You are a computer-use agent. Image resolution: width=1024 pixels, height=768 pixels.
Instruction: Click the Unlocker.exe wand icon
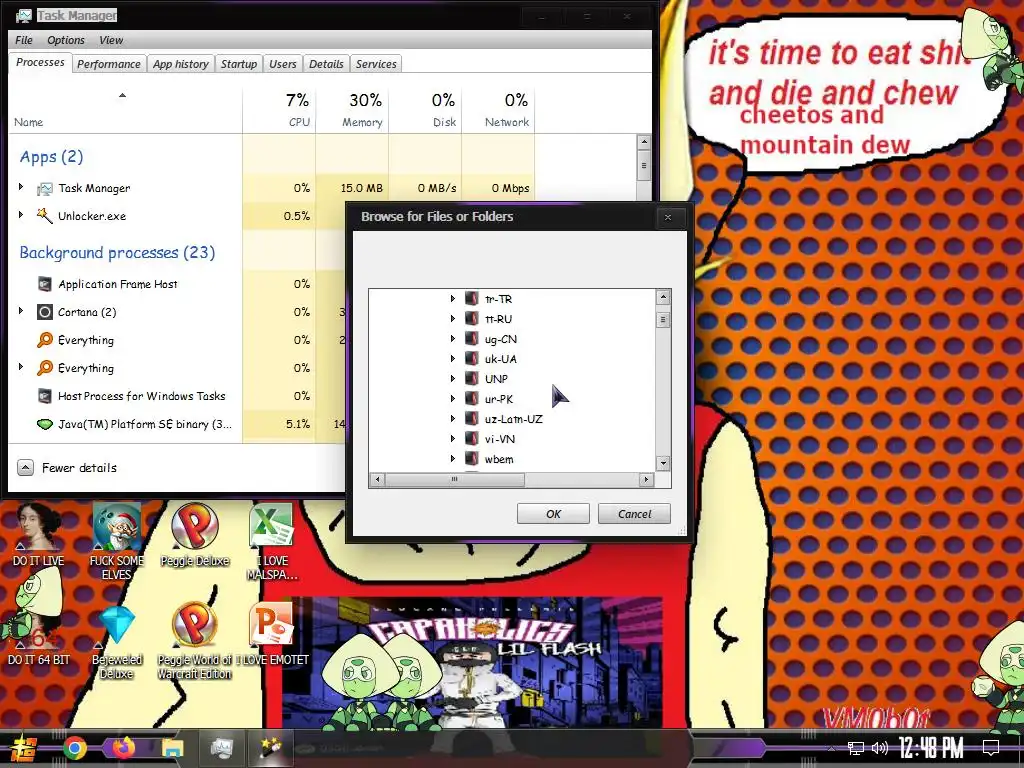click(x=44, y=216)
